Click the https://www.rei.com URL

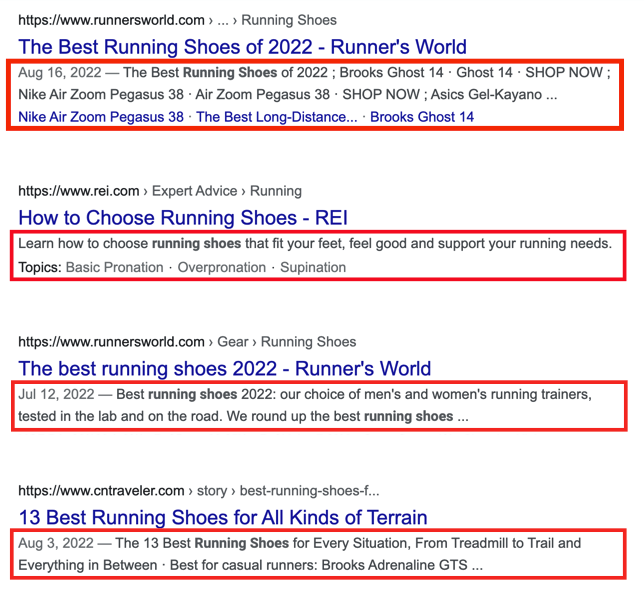79,191
